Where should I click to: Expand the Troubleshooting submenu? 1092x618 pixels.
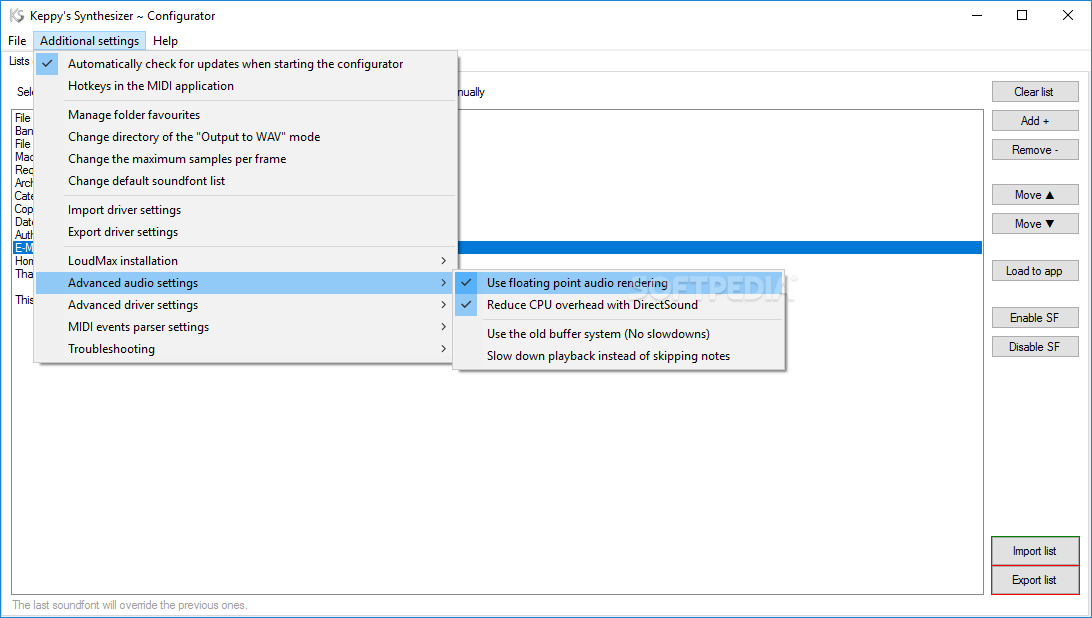pyautogui.click(x=246, y=349)
